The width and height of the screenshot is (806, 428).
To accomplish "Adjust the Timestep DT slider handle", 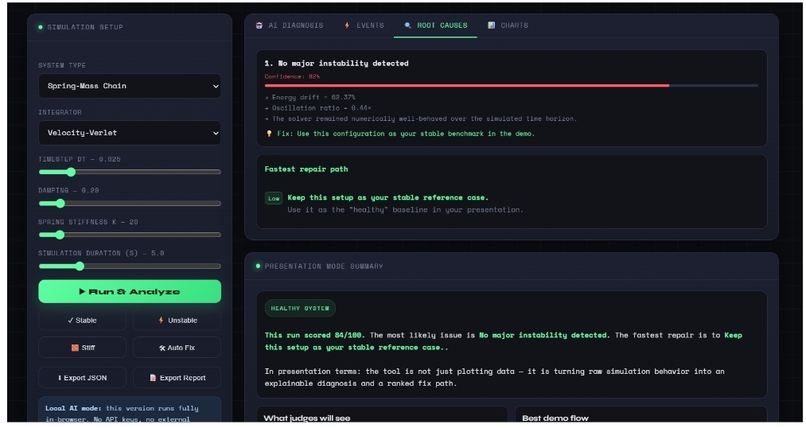I will pos(71,172).
